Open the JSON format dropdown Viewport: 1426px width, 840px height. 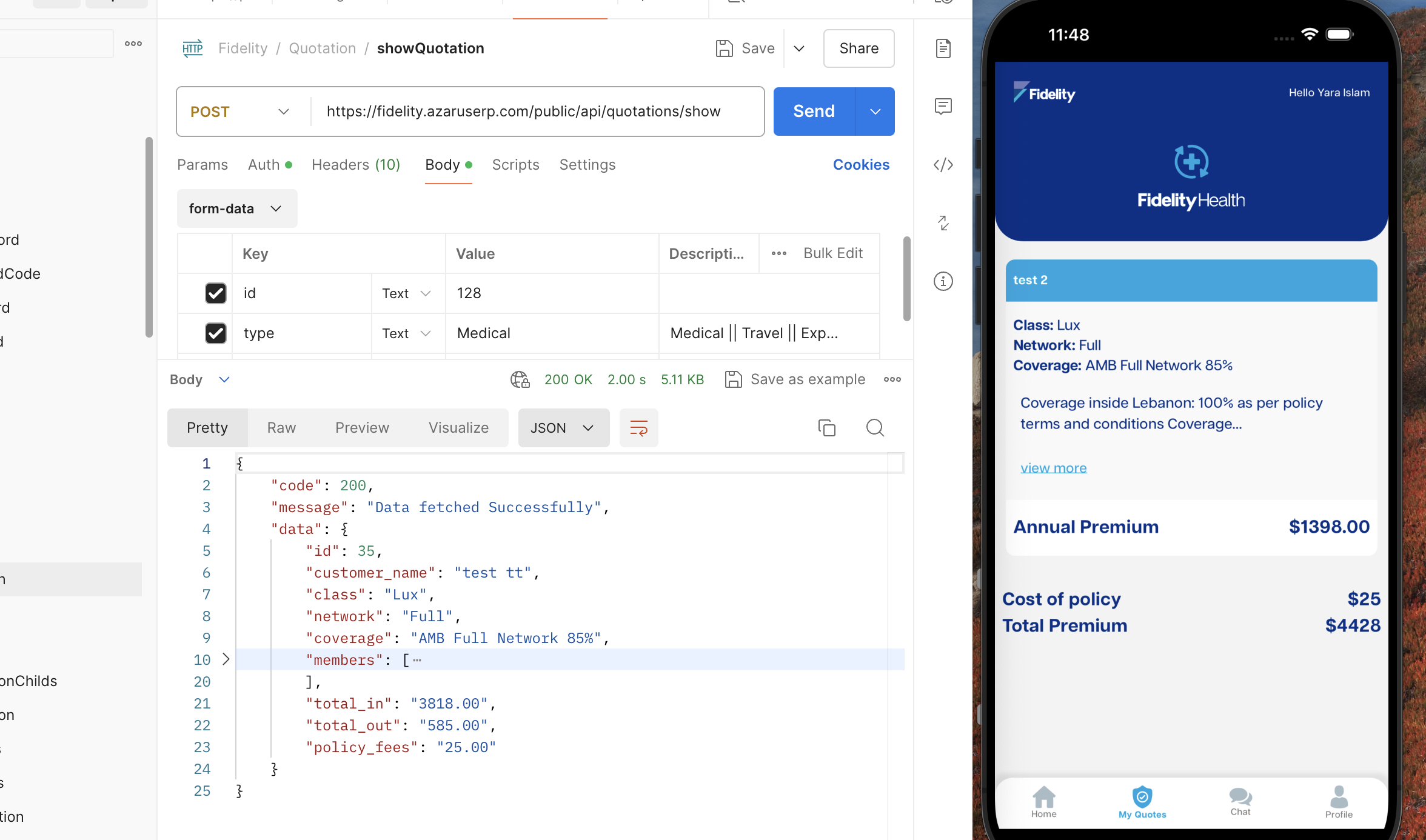point(563,428)
